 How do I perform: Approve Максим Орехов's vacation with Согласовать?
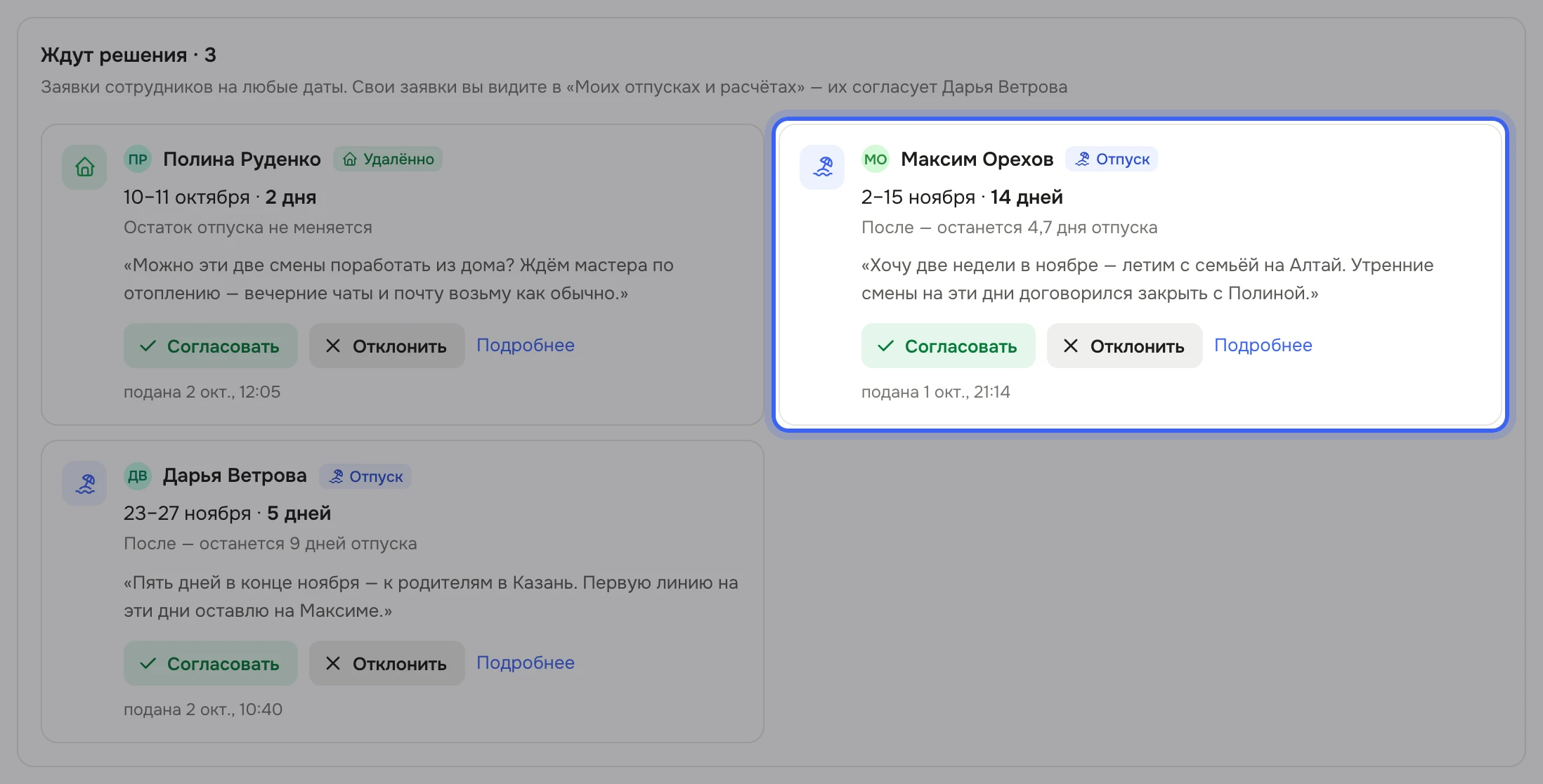pos(949,346)
